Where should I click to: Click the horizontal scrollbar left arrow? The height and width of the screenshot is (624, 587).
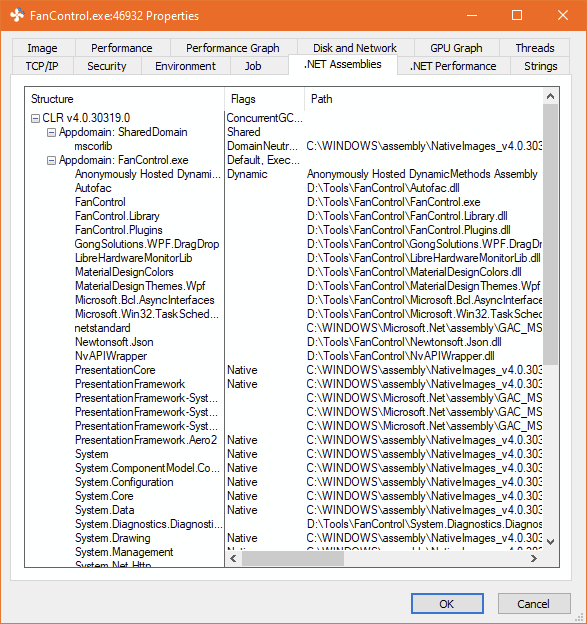coord(233,559)
